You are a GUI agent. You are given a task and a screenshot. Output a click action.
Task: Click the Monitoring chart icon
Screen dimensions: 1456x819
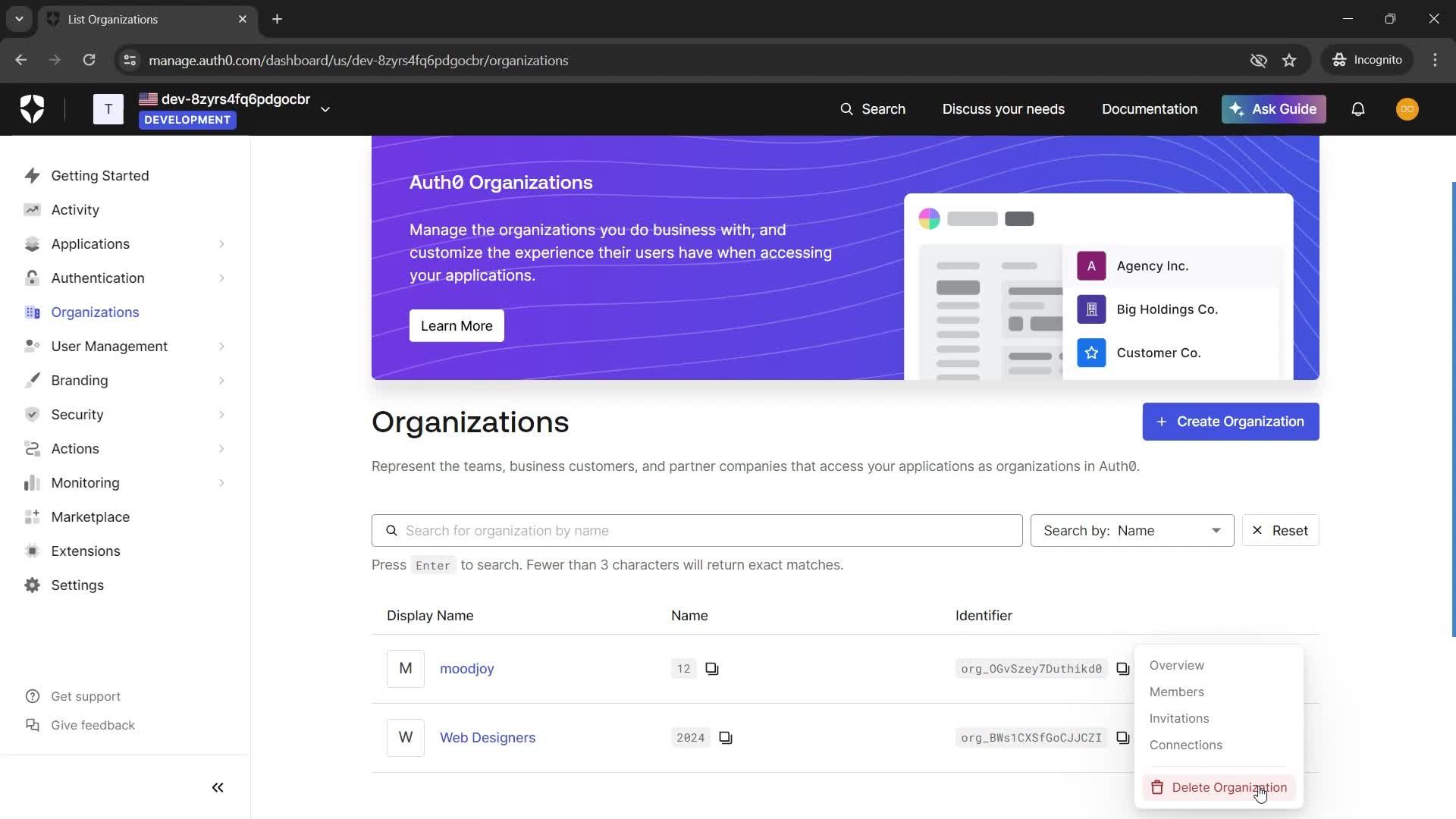click(32, 483)
